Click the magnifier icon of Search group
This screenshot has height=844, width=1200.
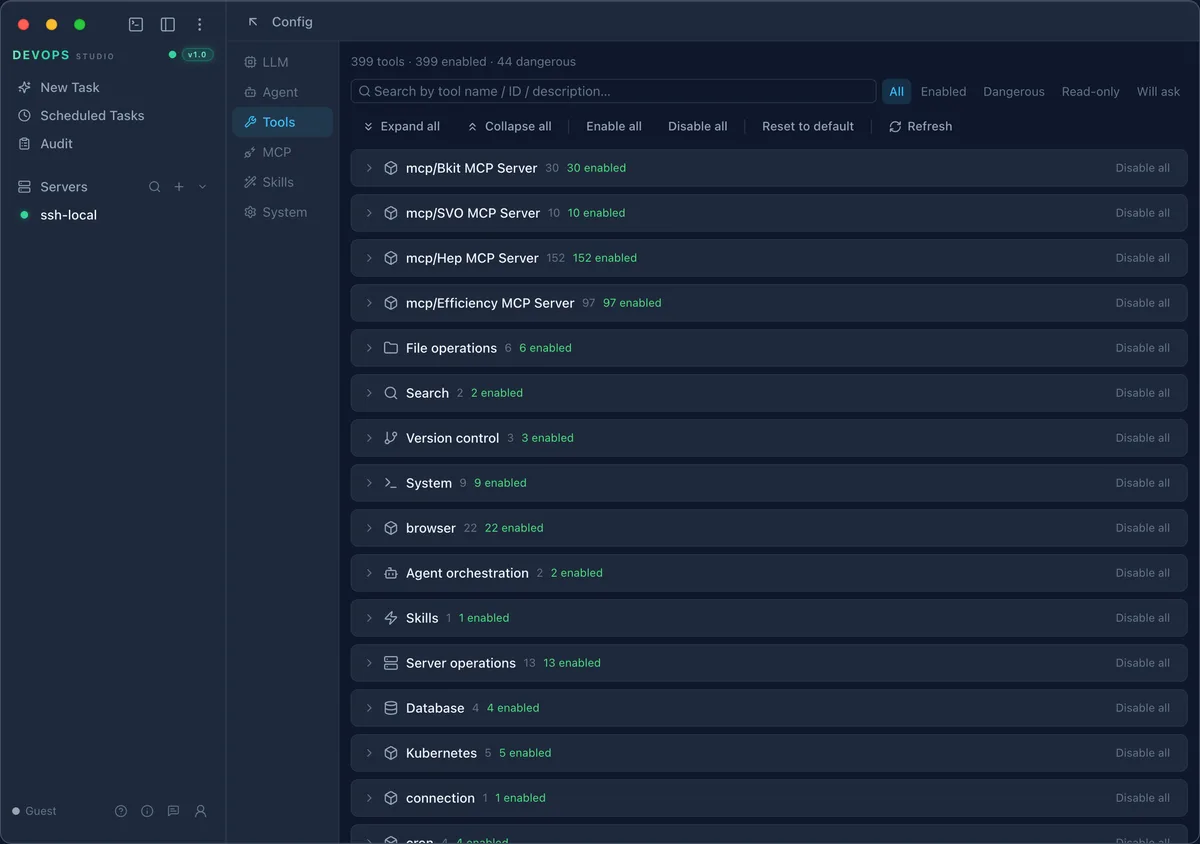(391, 393)
